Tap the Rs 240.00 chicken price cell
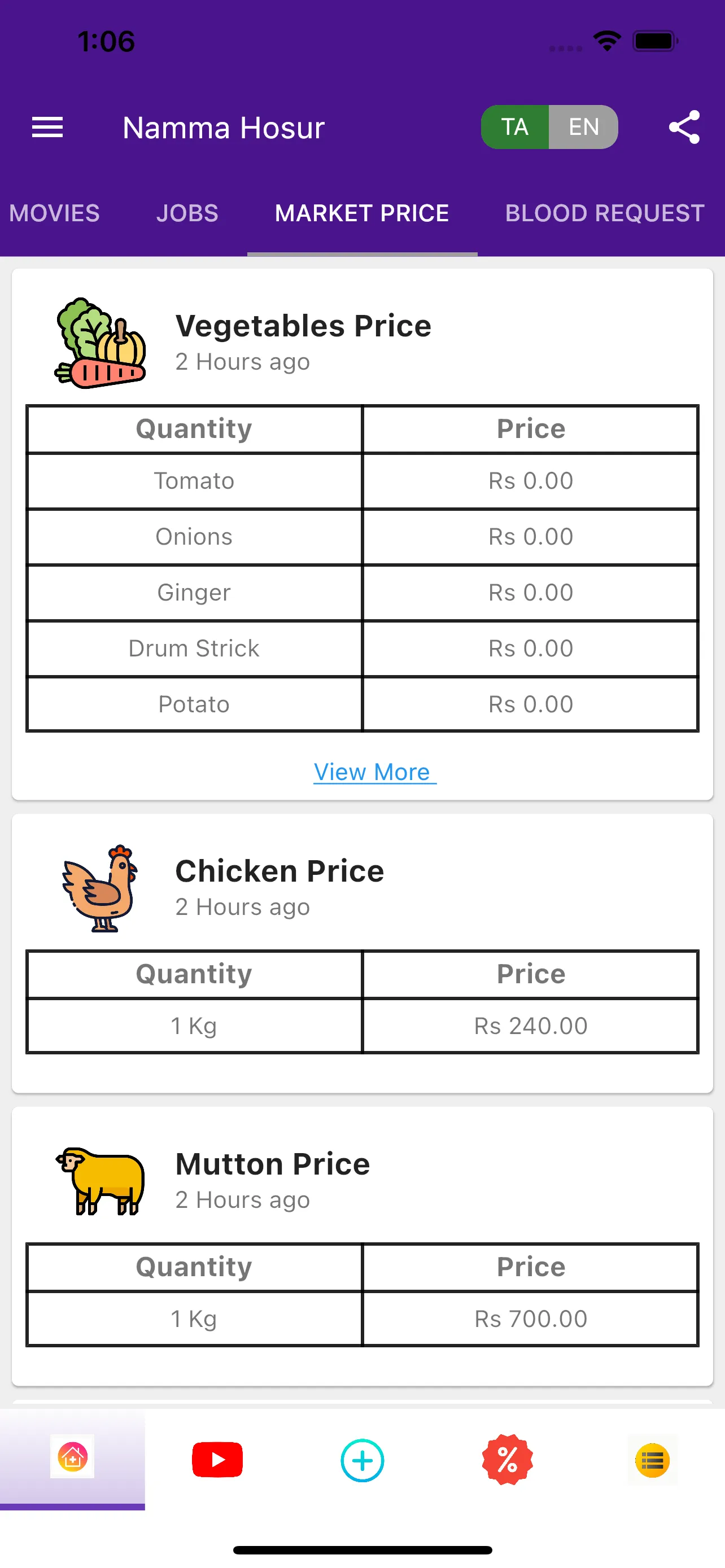The height and width of the screenshot is (1568, 725). click(531, 1026)
